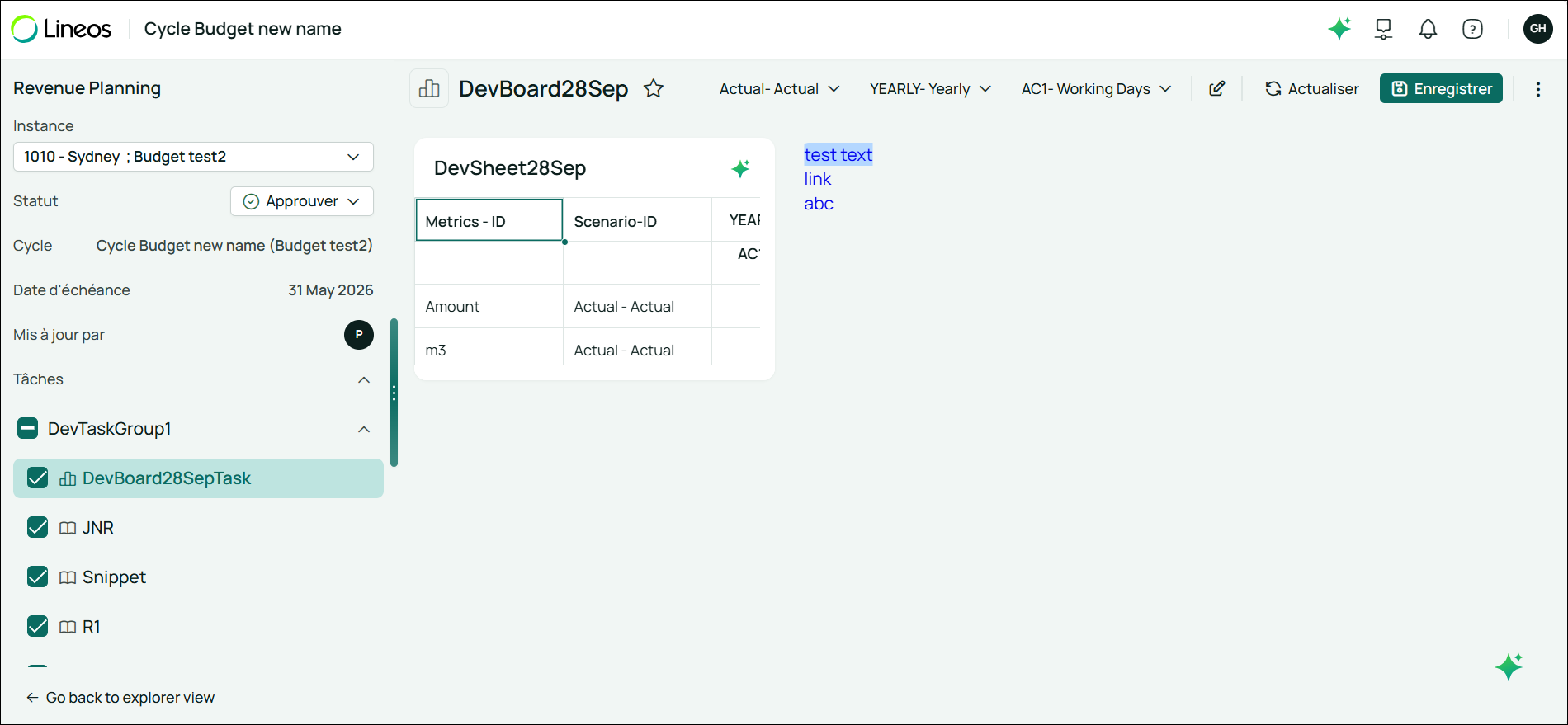
Task: Go back to explorer view
Action: (x=120, y=698)
